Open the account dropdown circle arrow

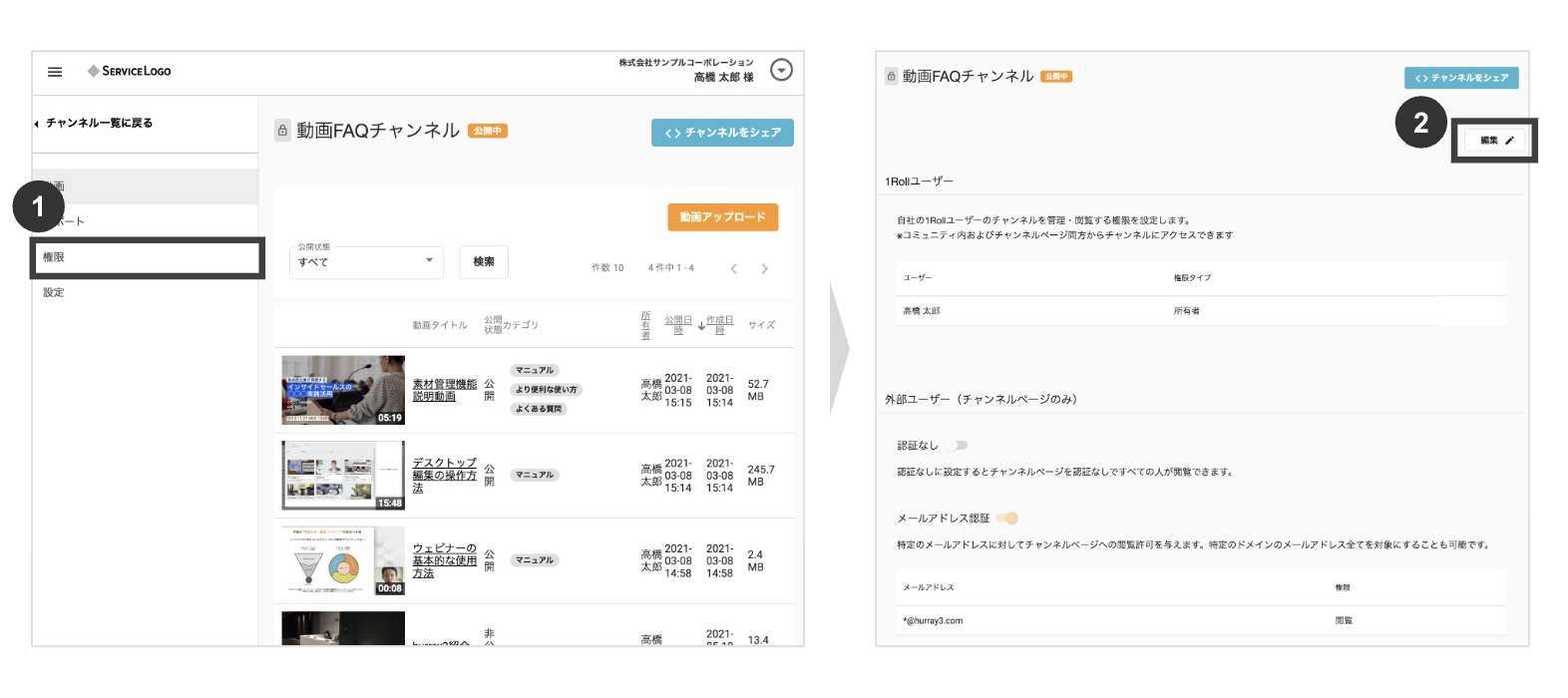[x=782, y=70]
